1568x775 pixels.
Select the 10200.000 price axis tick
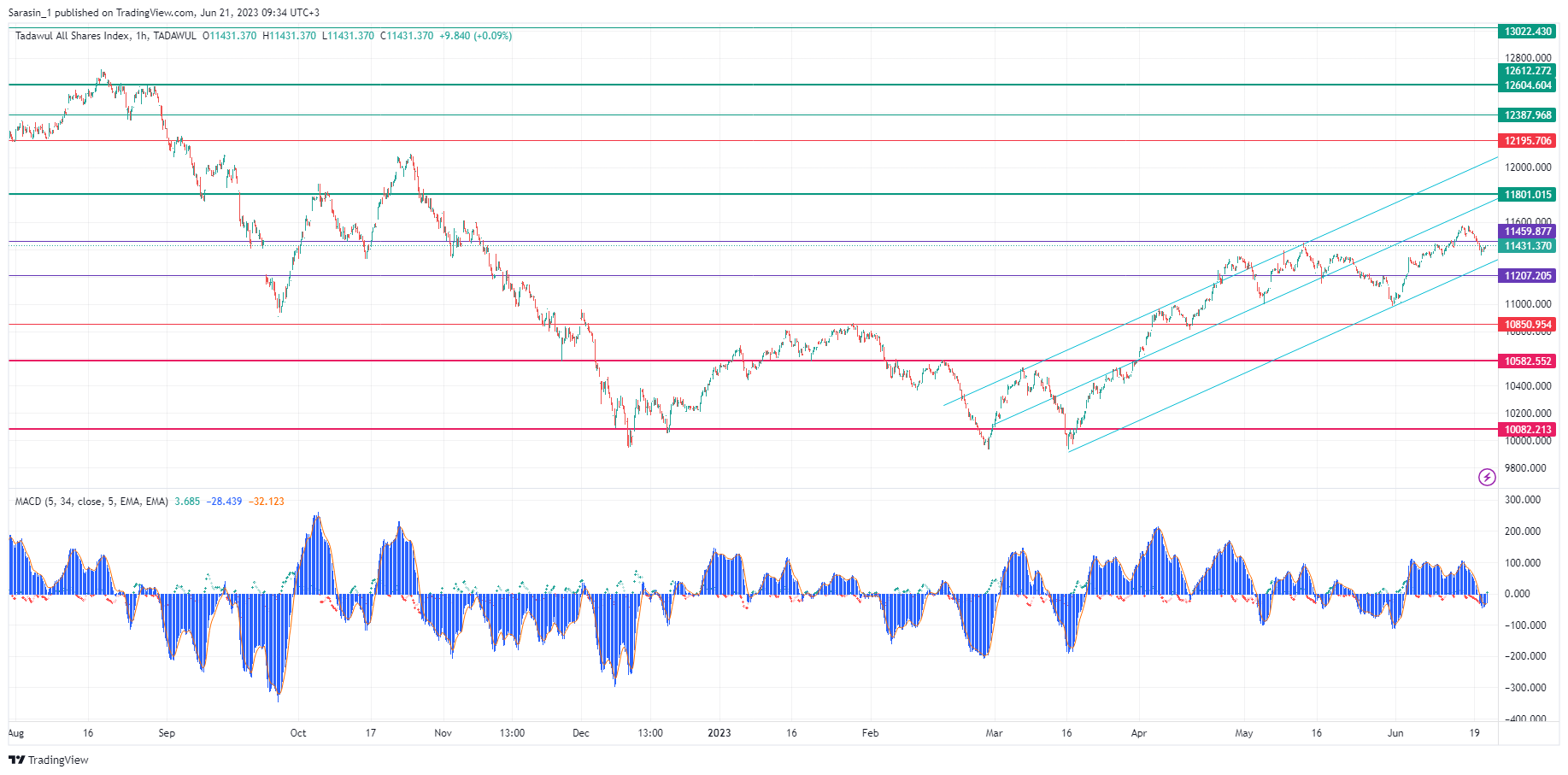tap(1528, 414)
